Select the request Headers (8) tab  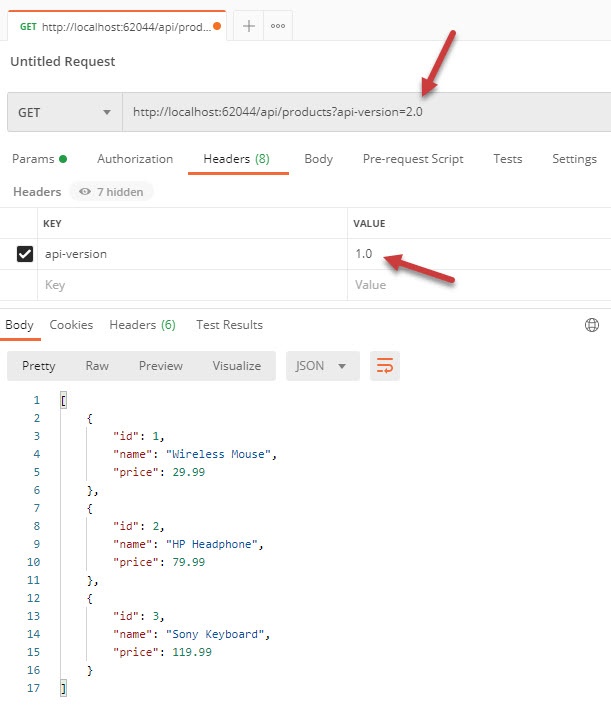(237, 159)
